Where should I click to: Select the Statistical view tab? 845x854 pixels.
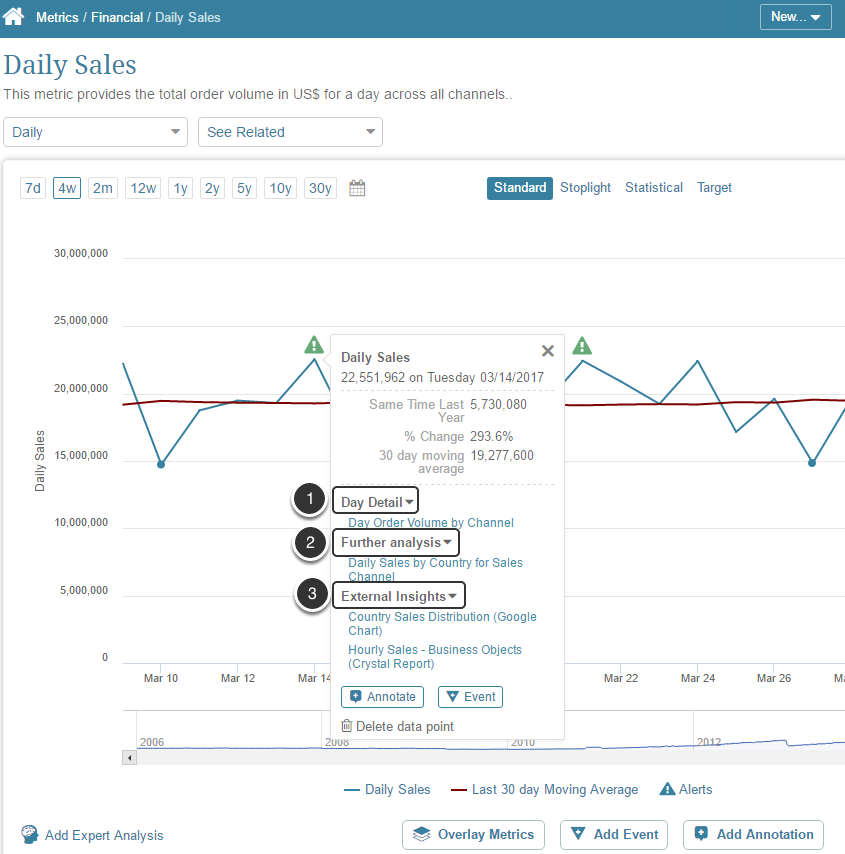[654, 188]
